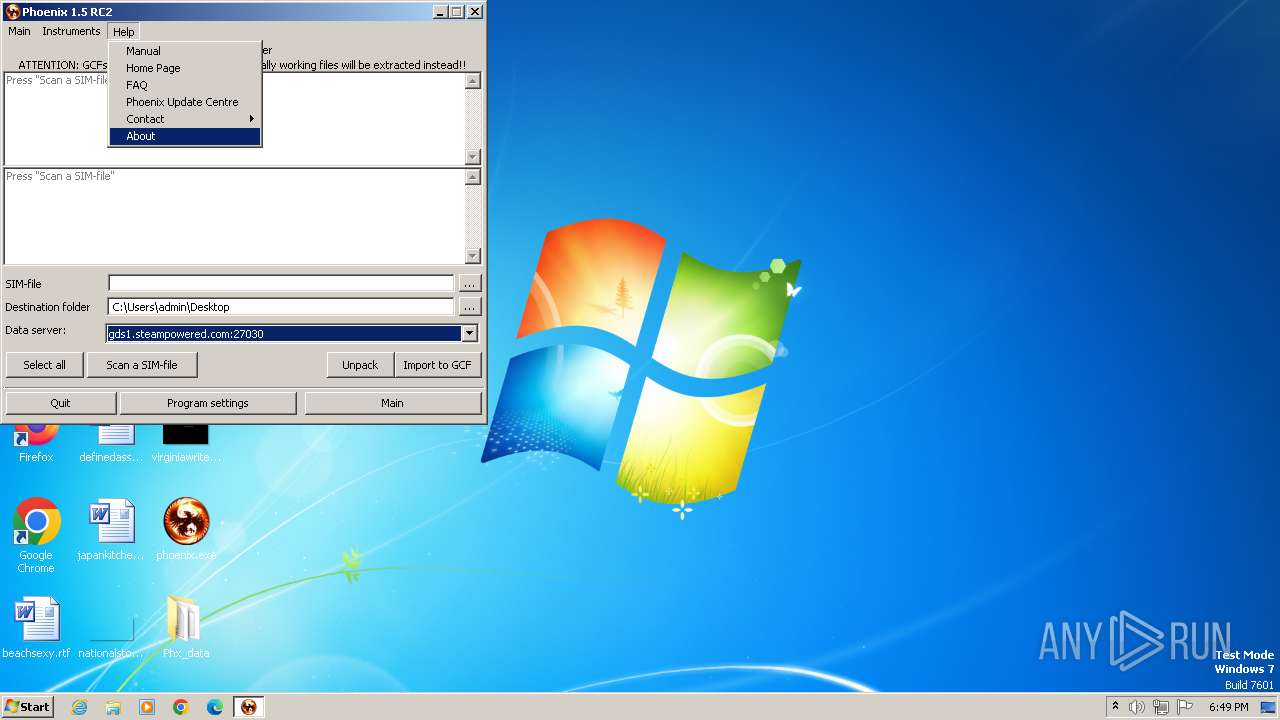Click the Phoenix title bar icon
Viewport: 1280px width, 720px height.
pyautogui.click(x=13, y=12)
